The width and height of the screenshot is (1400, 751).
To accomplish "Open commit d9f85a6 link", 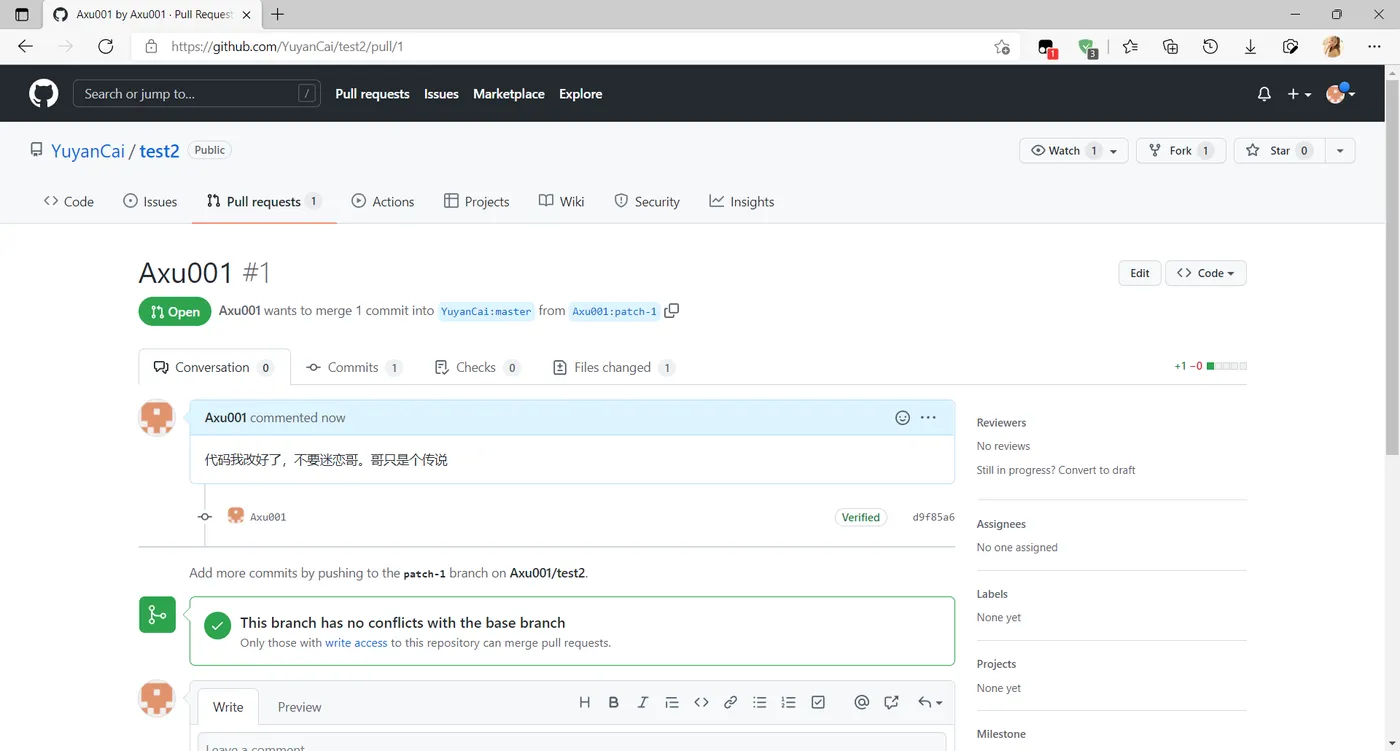I will (x=934, y=517).
